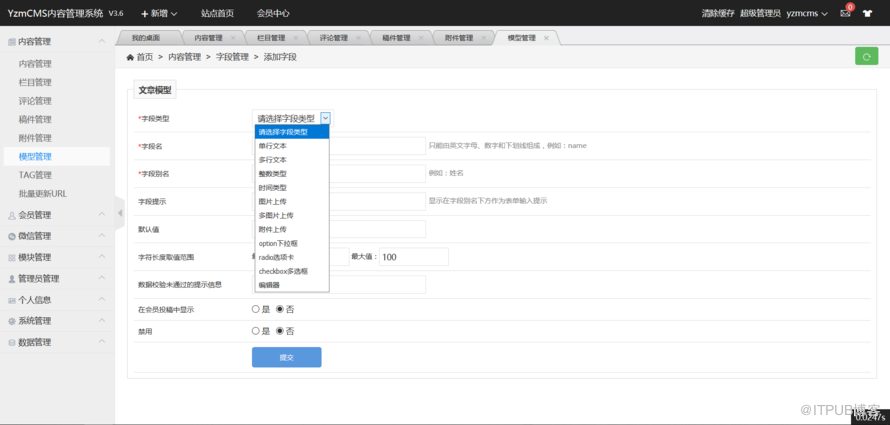This screenshot has width=890, height=425.
Task: Choose 多行文本 from field type list
Action: click(292, 160)
